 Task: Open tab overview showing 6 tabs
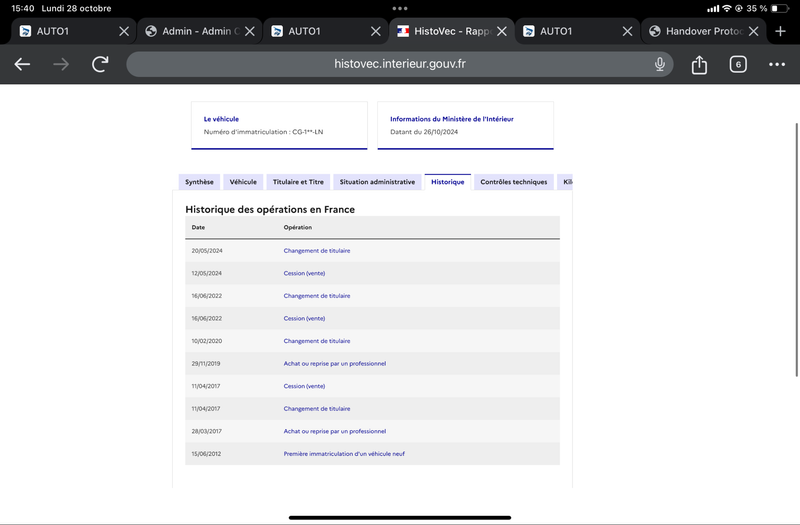pos(738,64)
